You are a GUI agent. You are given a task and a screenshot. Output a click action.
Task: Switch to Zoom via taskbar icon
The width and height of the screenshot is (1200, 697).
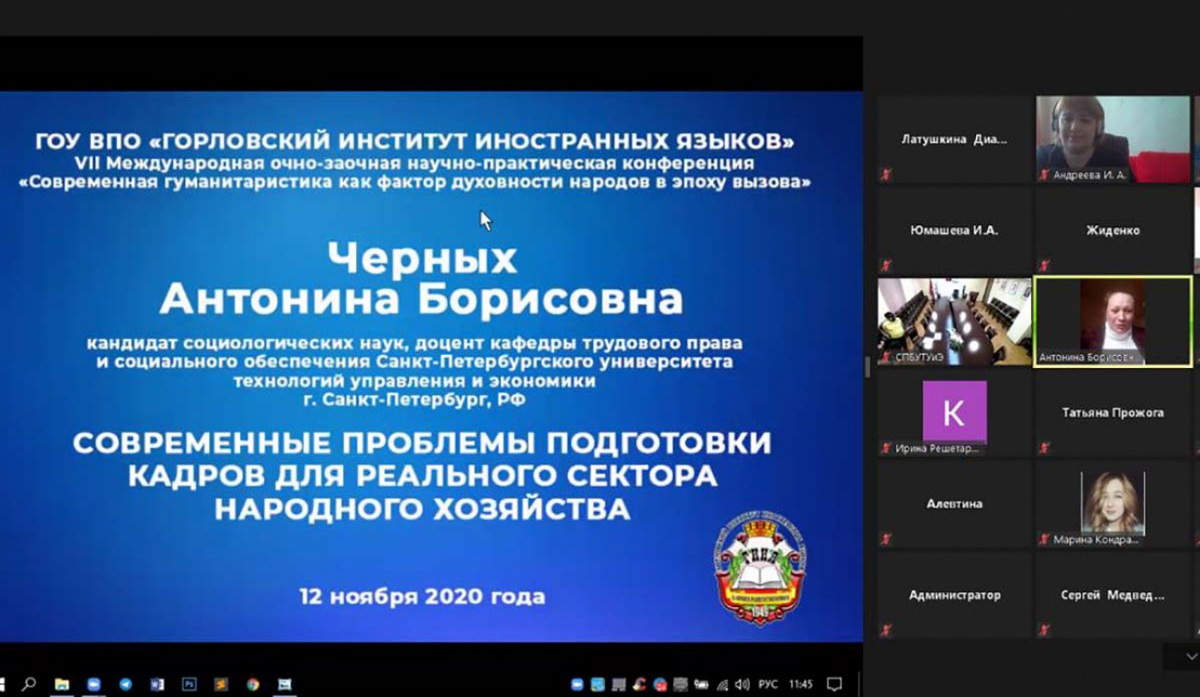tap(94, 684)
